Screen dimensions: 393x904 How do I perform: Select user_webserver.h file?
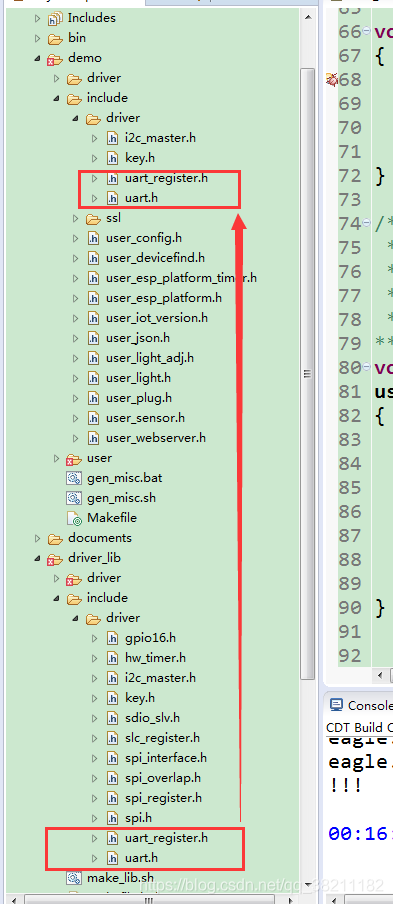(x=156, y=438)
